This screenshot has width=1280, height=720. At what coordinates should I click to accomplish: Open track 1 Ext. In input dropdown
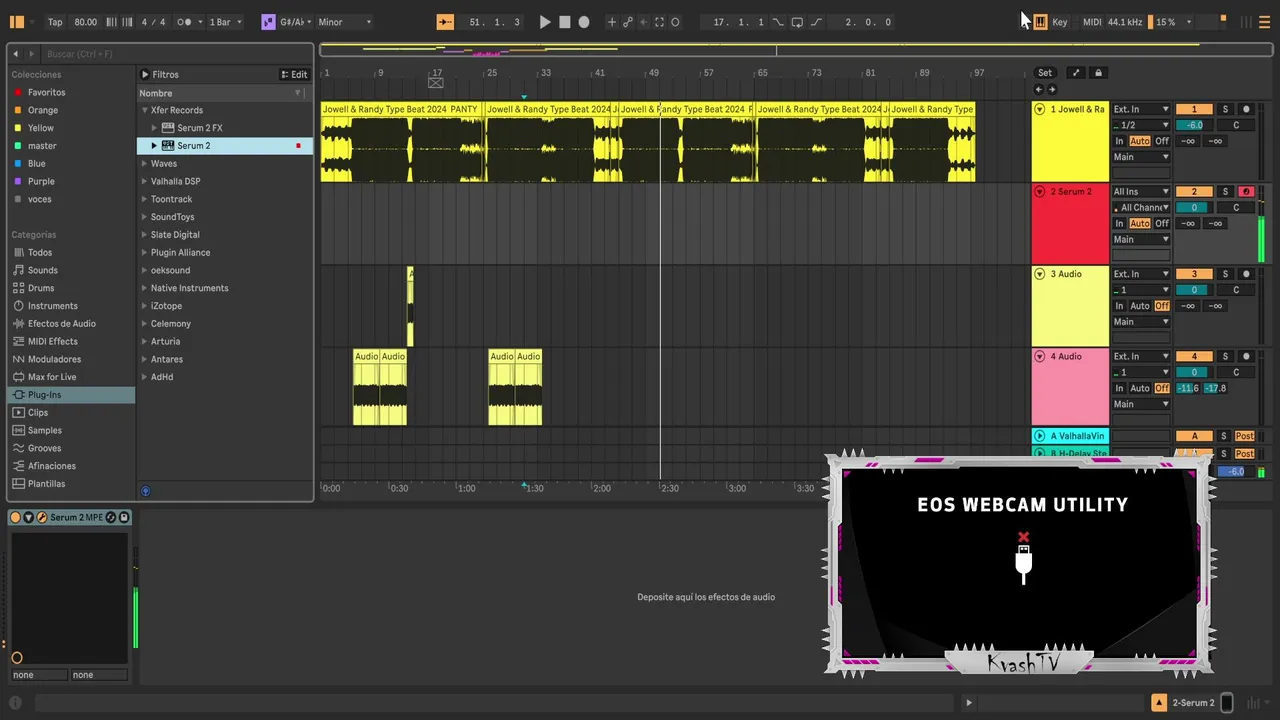pyautogui.click(x=1141, y=109)
